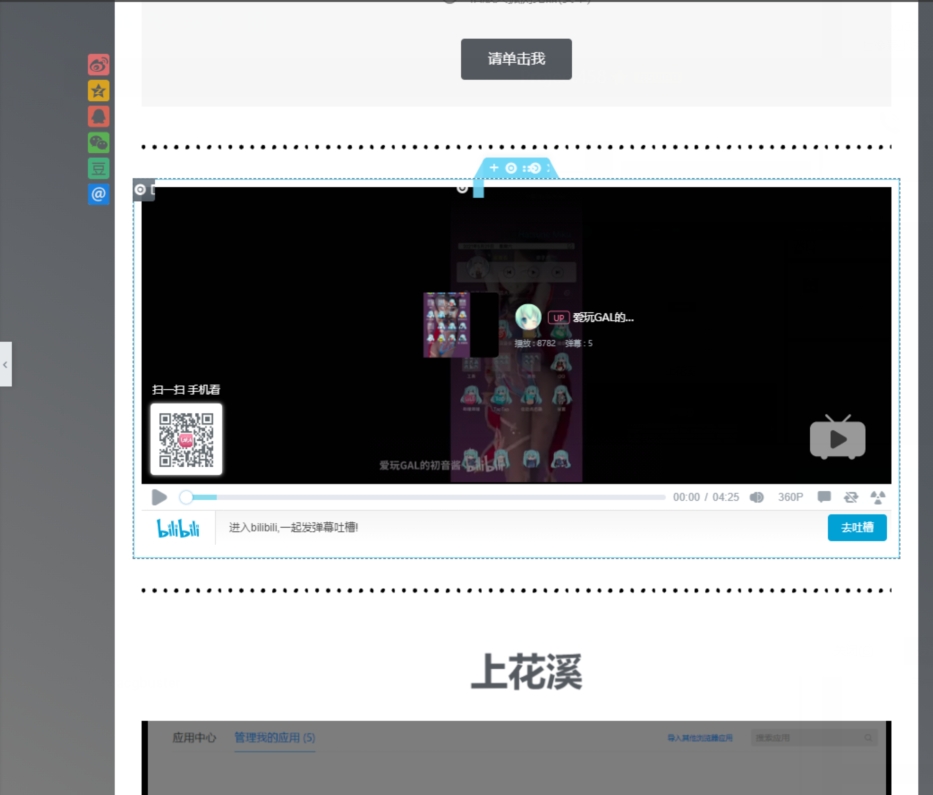933x795 pixels.
Task: Change the 360P video quality
Action: tap(790, 497)
